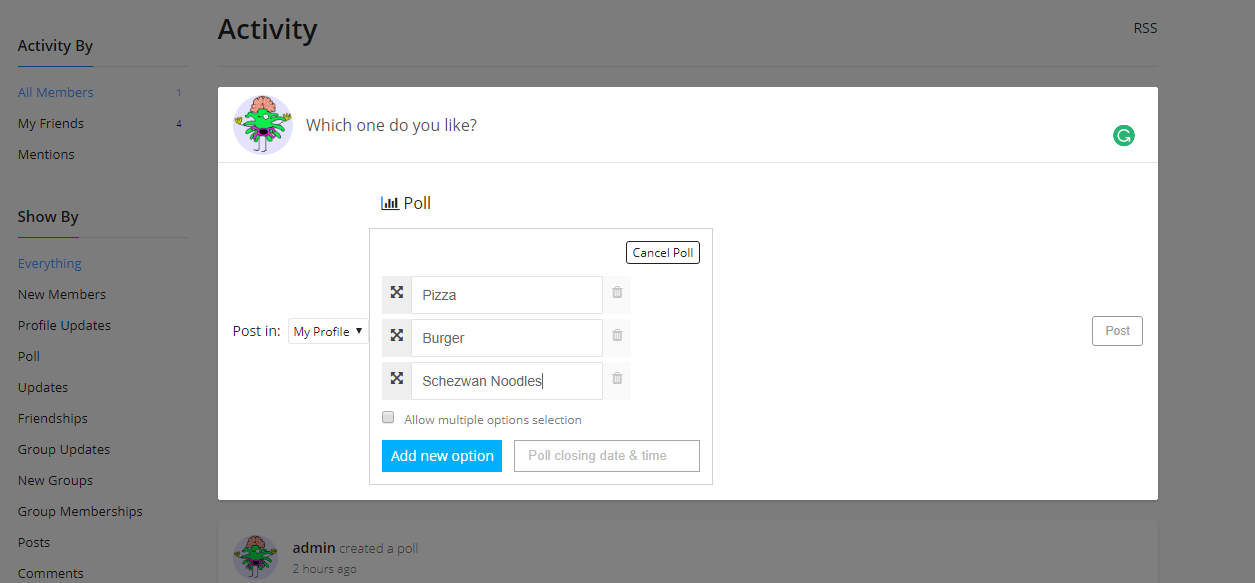This screenshot has height=583, width=1255.
Task: Submit using the Post button
Action: (1117, 331)
